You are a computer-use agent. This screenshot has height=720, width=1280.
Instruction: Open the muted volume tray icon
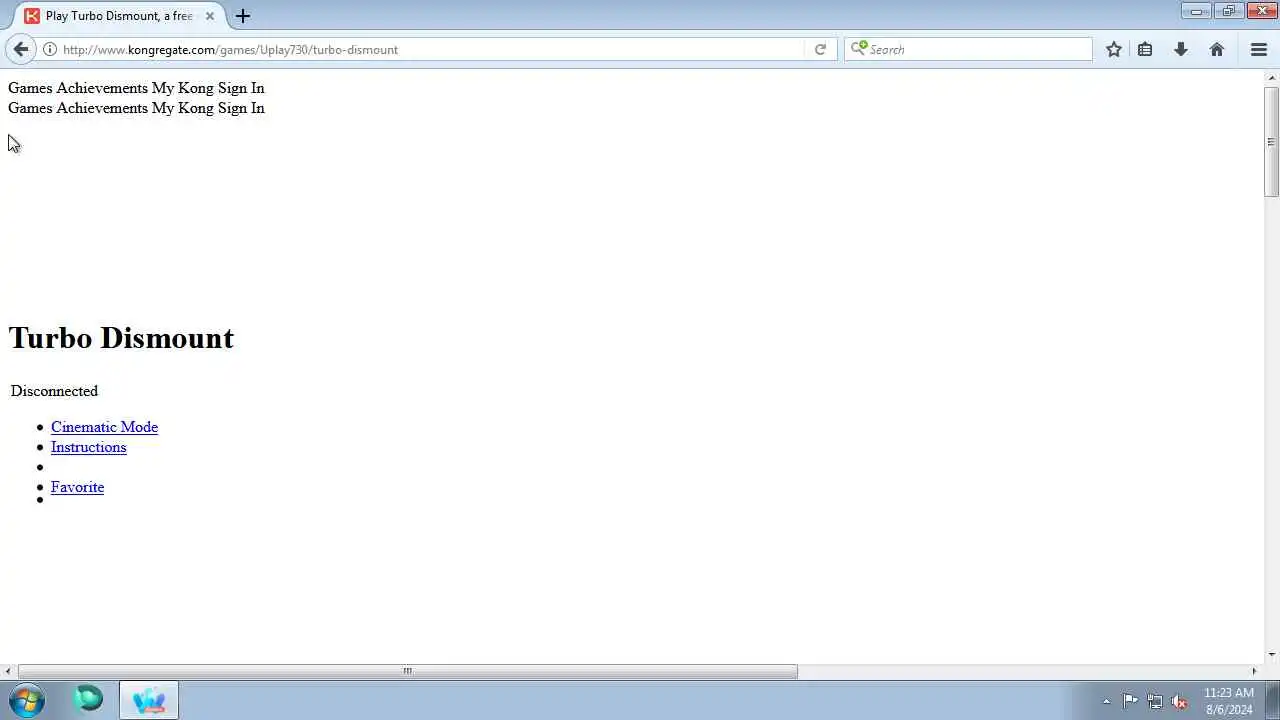click(1180, 701)
